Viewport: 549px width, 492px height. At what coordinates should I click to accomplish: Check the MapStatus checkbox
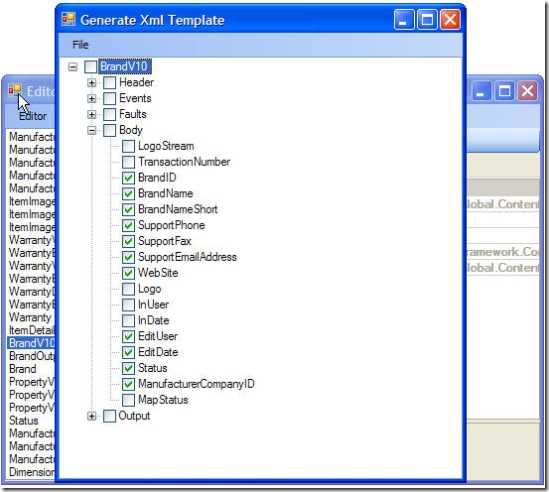128,400
